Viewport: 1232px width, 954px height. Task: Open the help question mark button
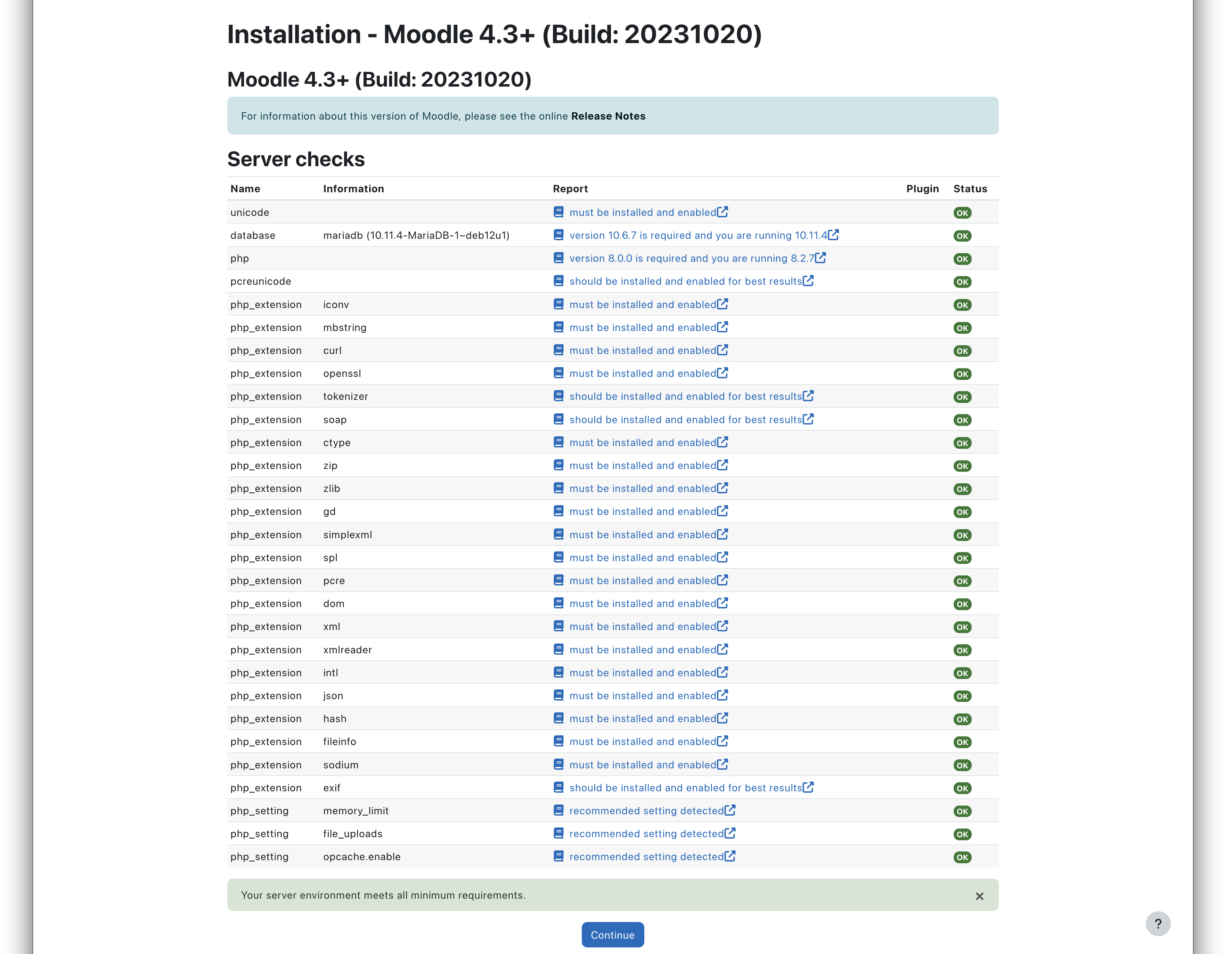[x=1158, y=923]
